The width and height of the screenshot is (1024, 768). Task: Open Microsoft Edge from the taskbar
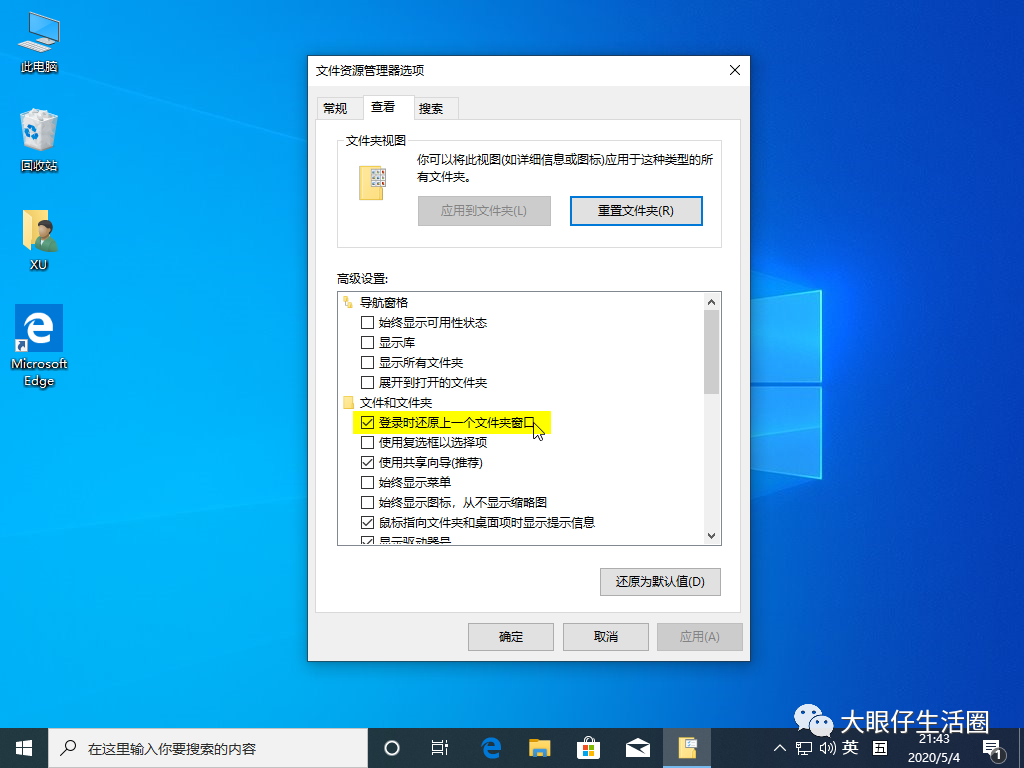coord(490,747)
